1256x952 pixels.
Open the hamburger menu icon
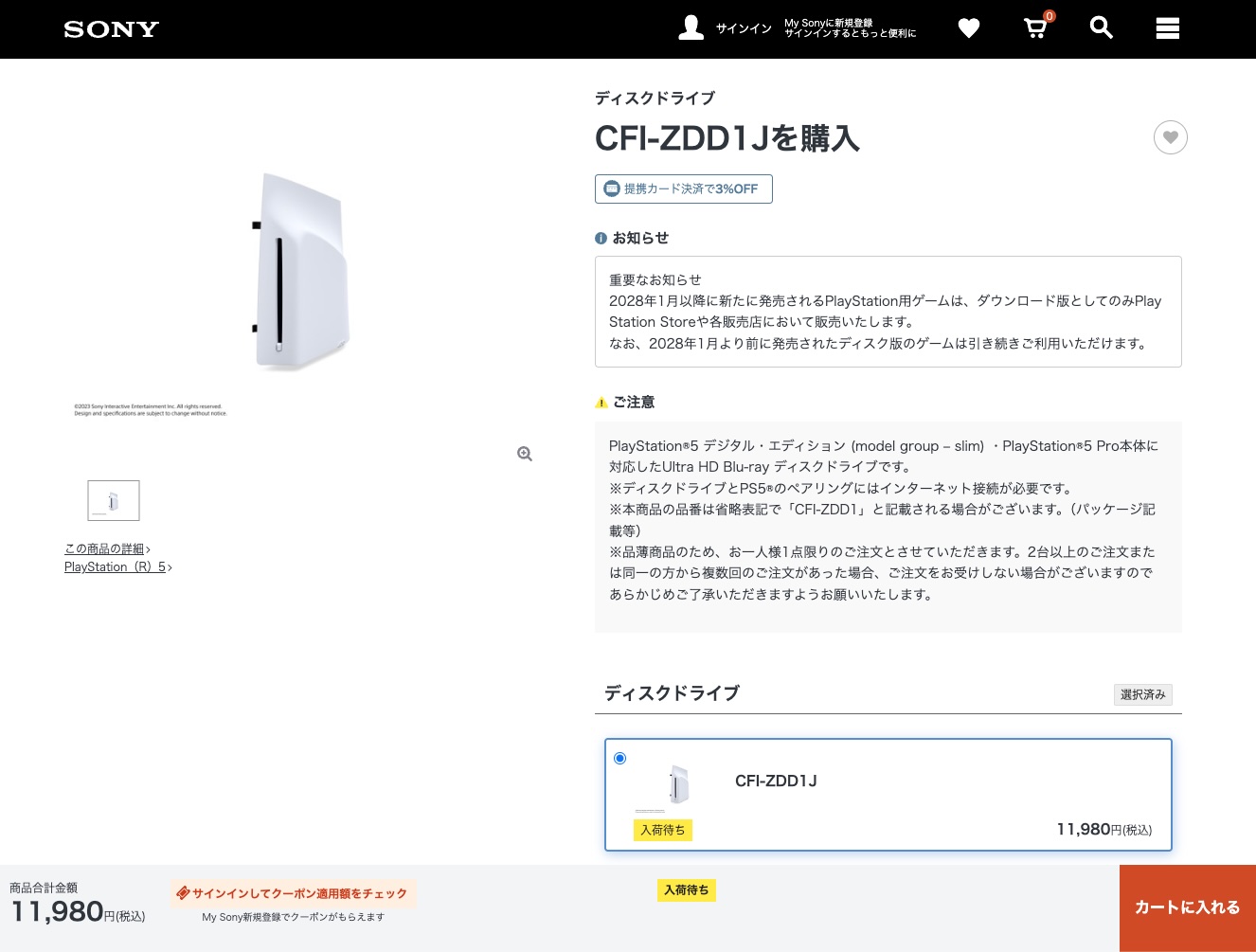1168,28
